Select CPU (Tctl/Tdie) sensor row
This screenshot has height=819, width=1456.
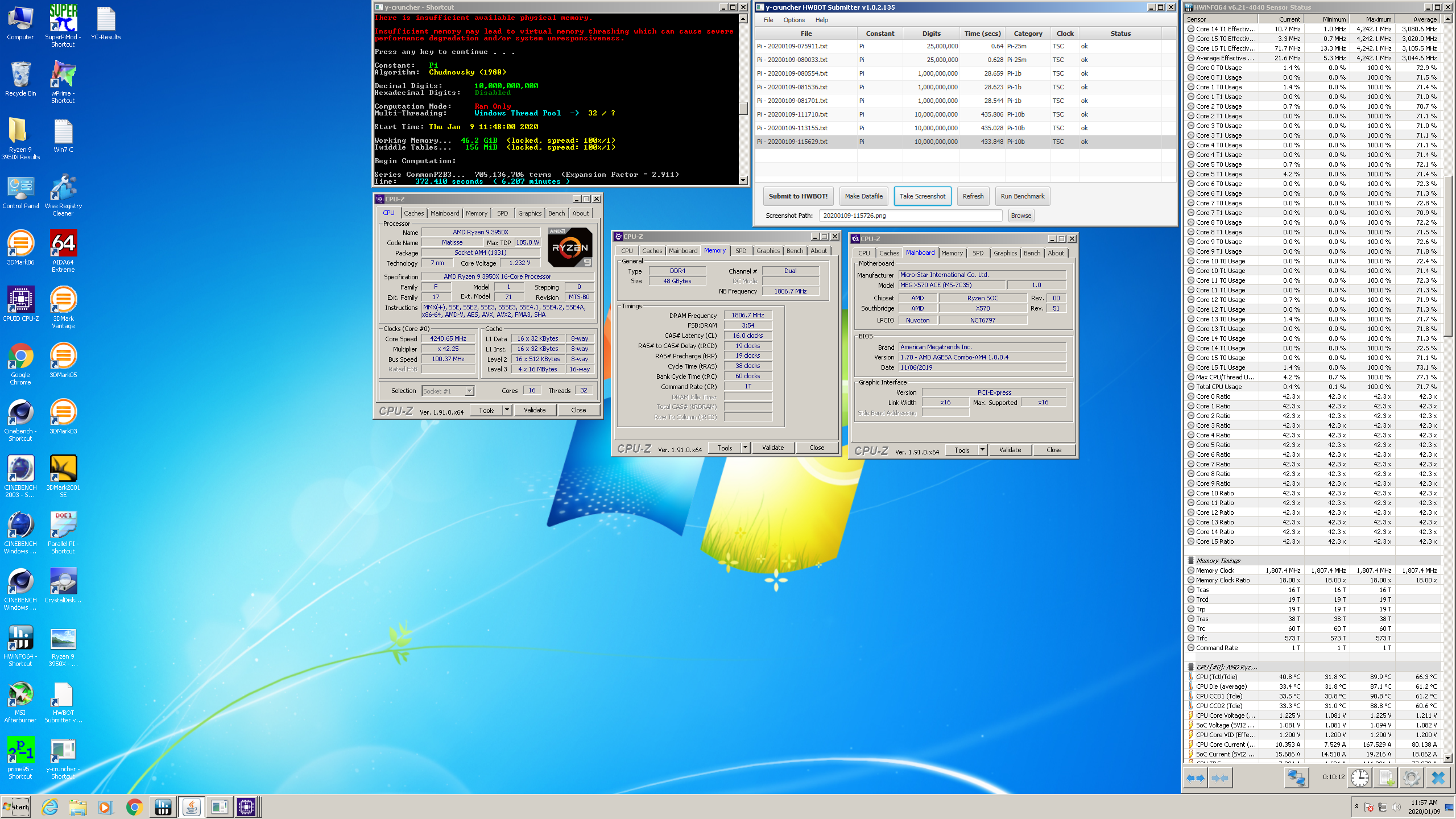click(1314, 677)
